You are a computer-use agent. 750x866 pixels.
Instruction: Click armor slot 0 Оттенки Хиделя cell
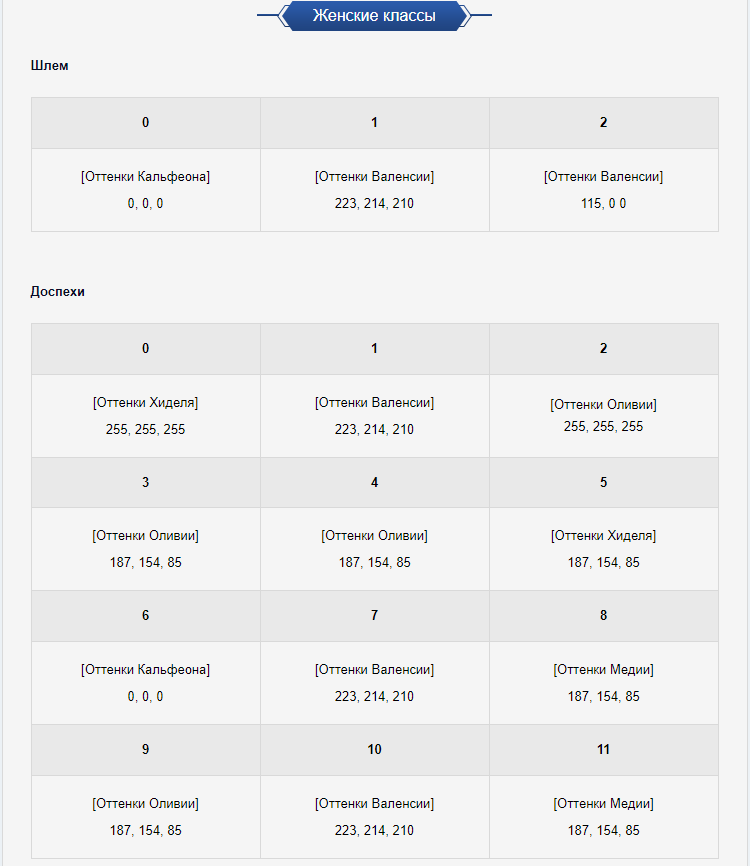[x=146, y=416]
